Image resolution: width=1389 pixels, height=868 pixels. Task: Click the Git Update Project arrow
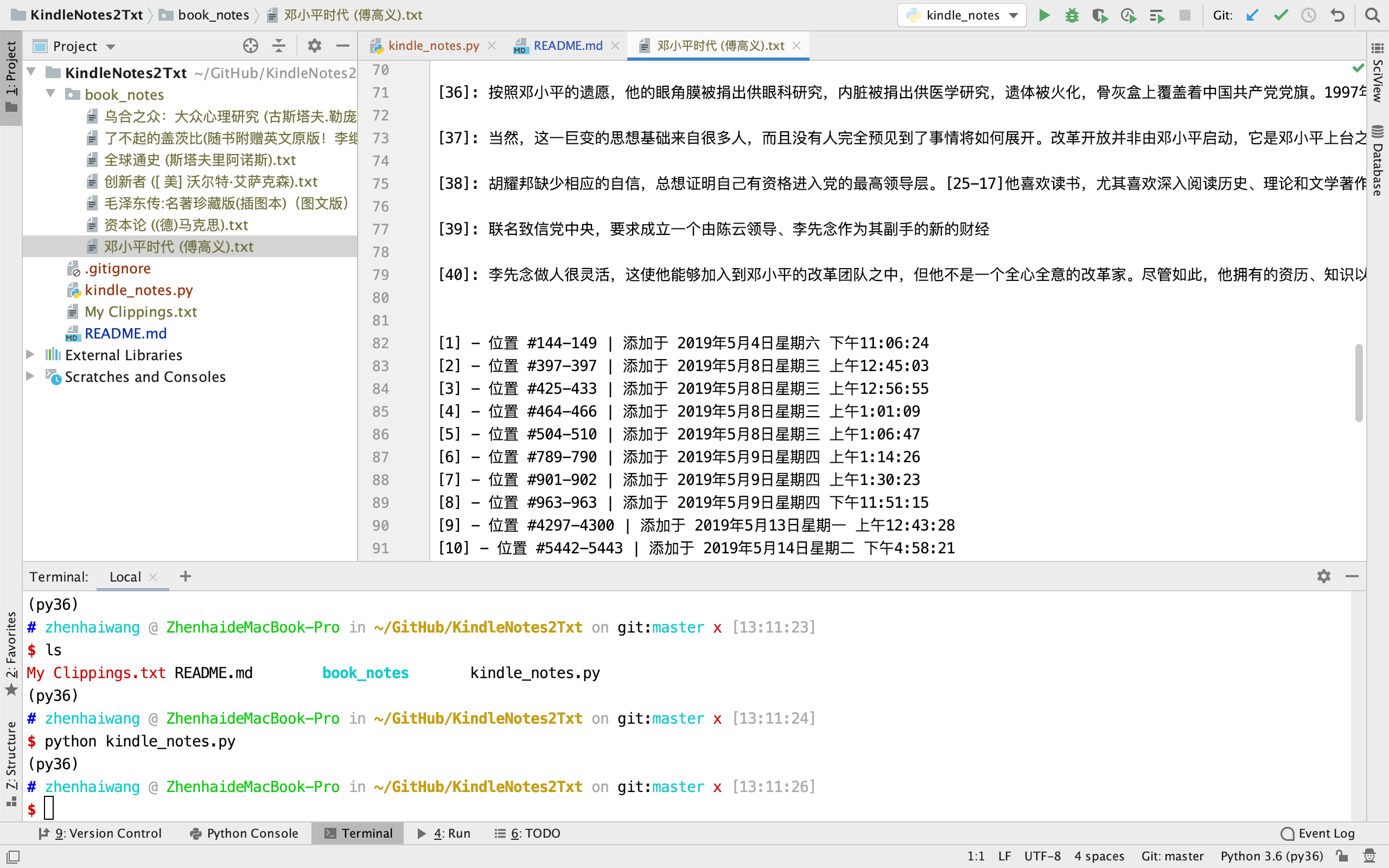click(1252, 16)
